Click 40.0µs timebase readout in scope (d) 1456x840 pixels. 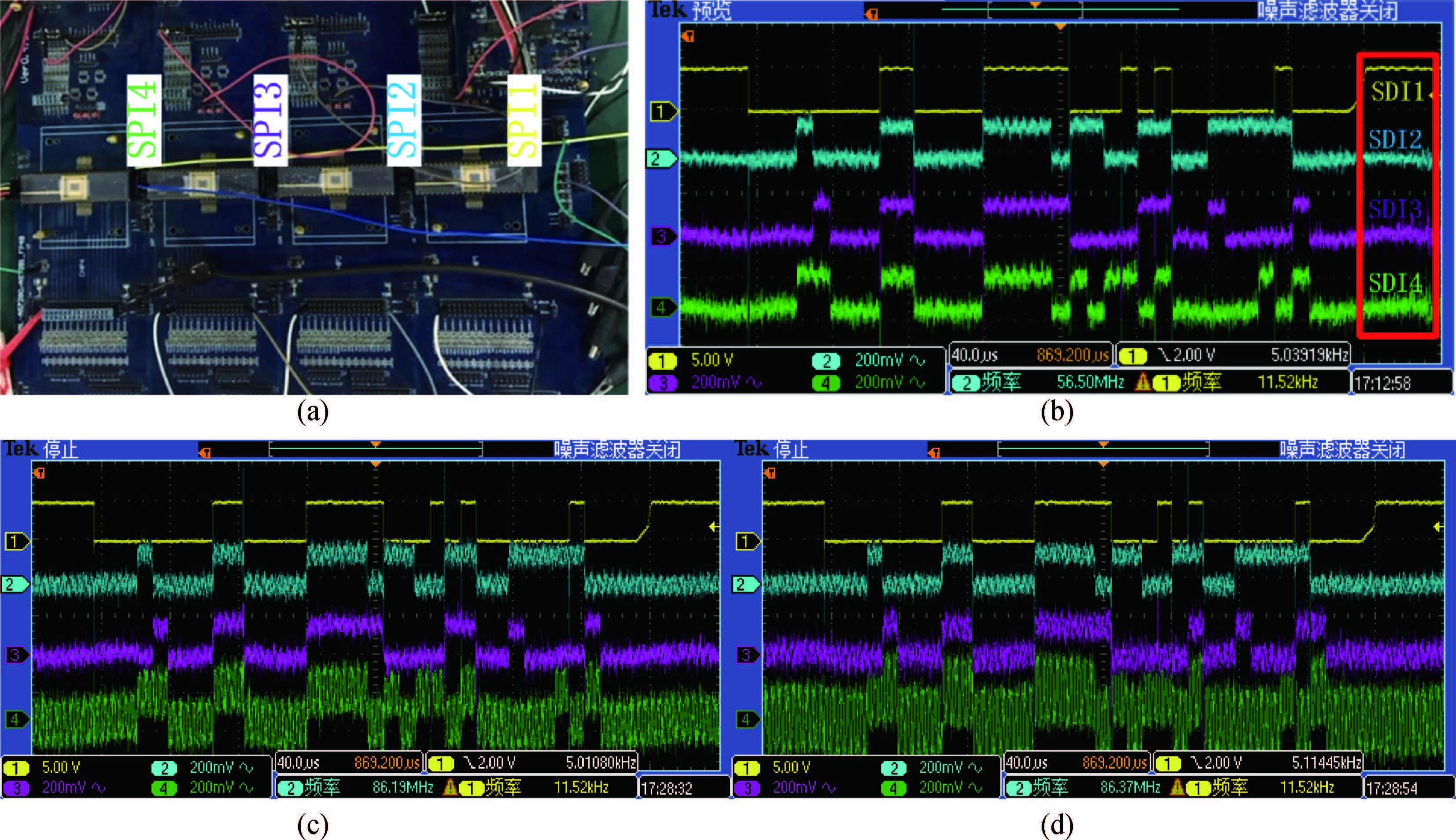pos(1026,763)
